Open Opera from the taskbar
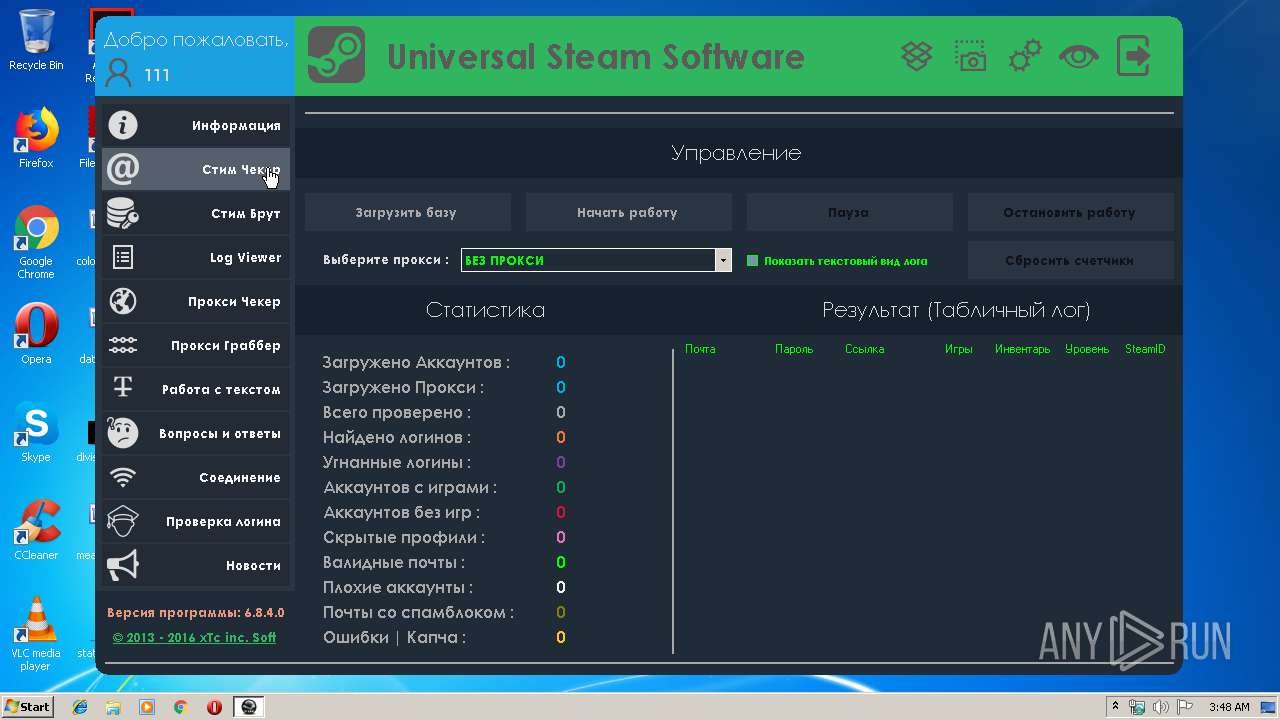 [x=214, y=707]
